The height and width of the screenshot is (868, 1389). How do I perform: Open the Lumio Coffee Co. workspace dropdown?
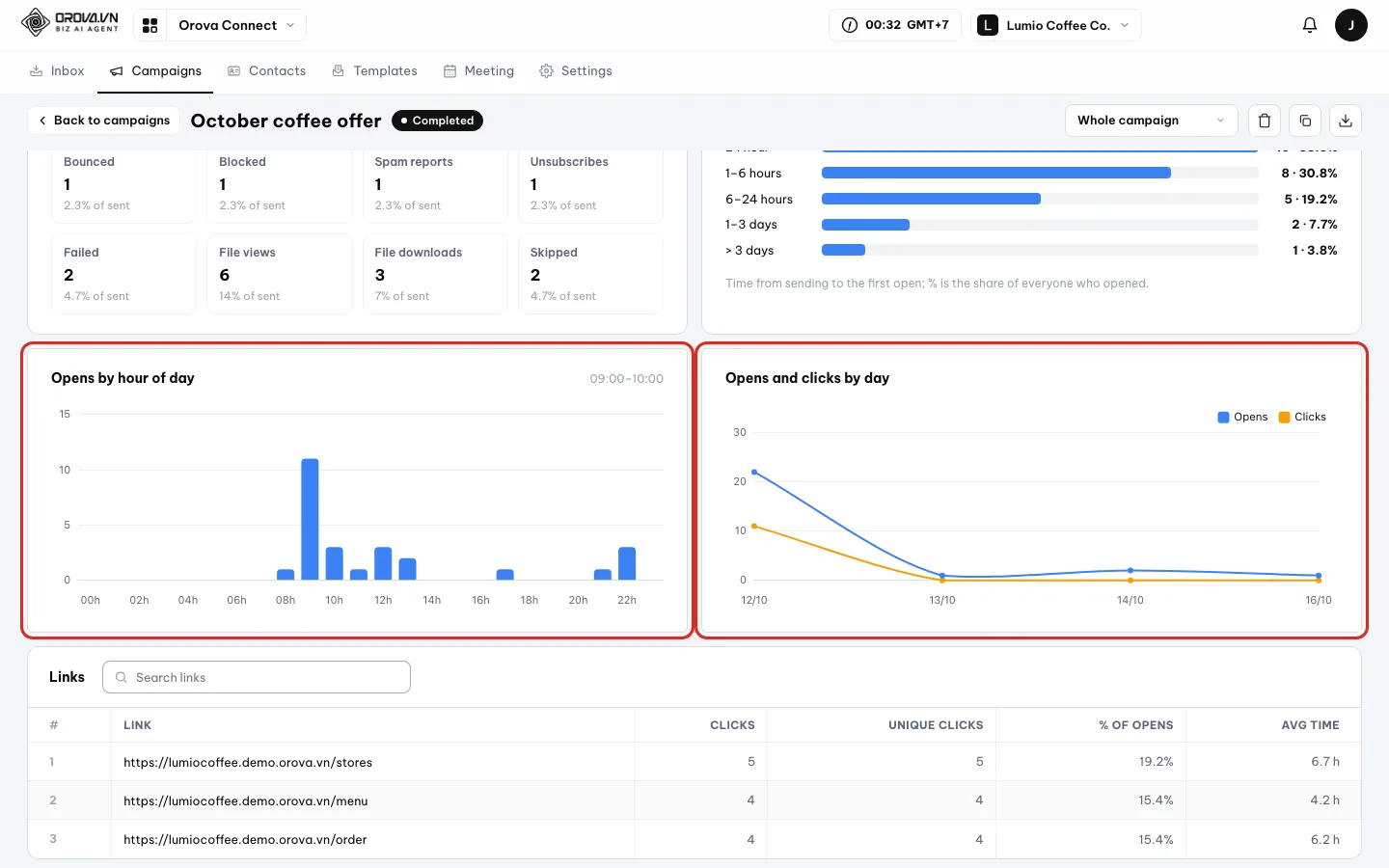coord(1056,25)
